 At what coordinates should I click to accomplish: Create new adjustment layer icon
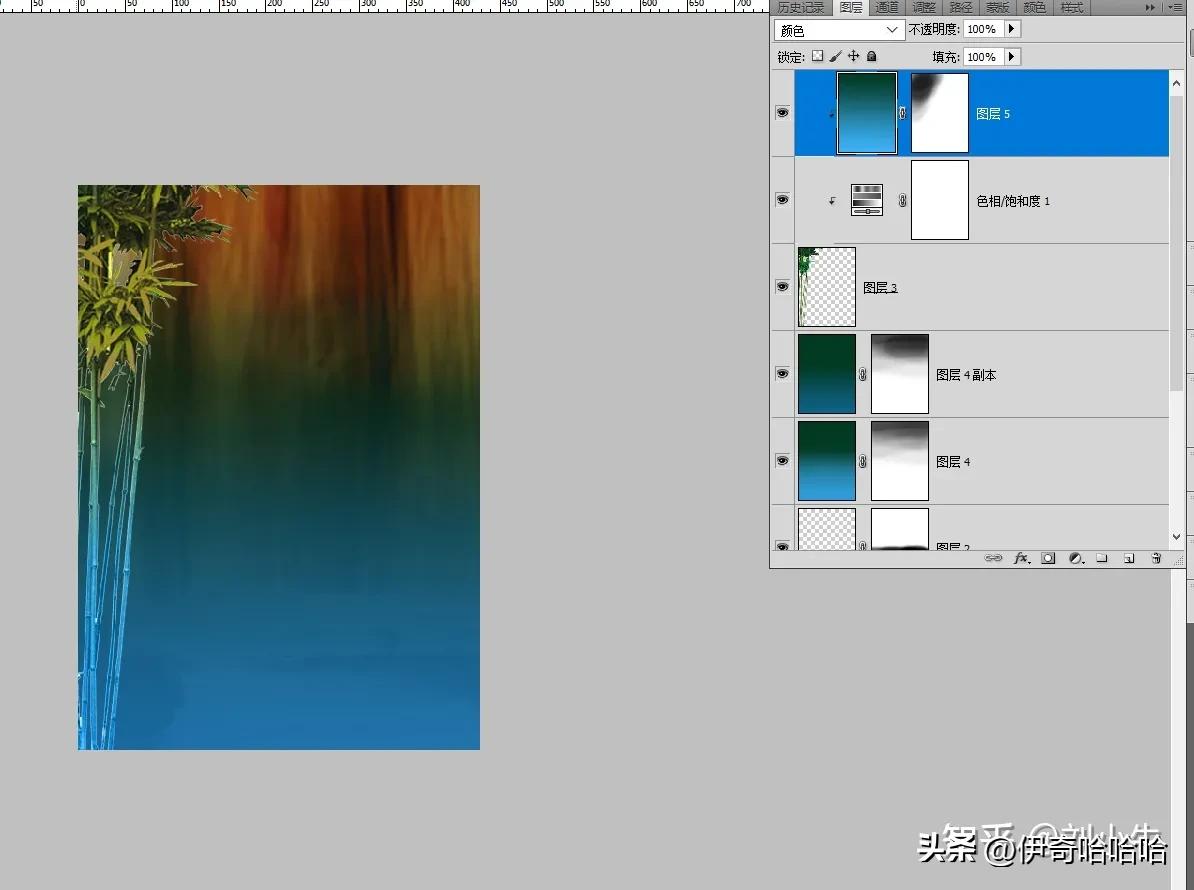click(x=1076, y=558)
